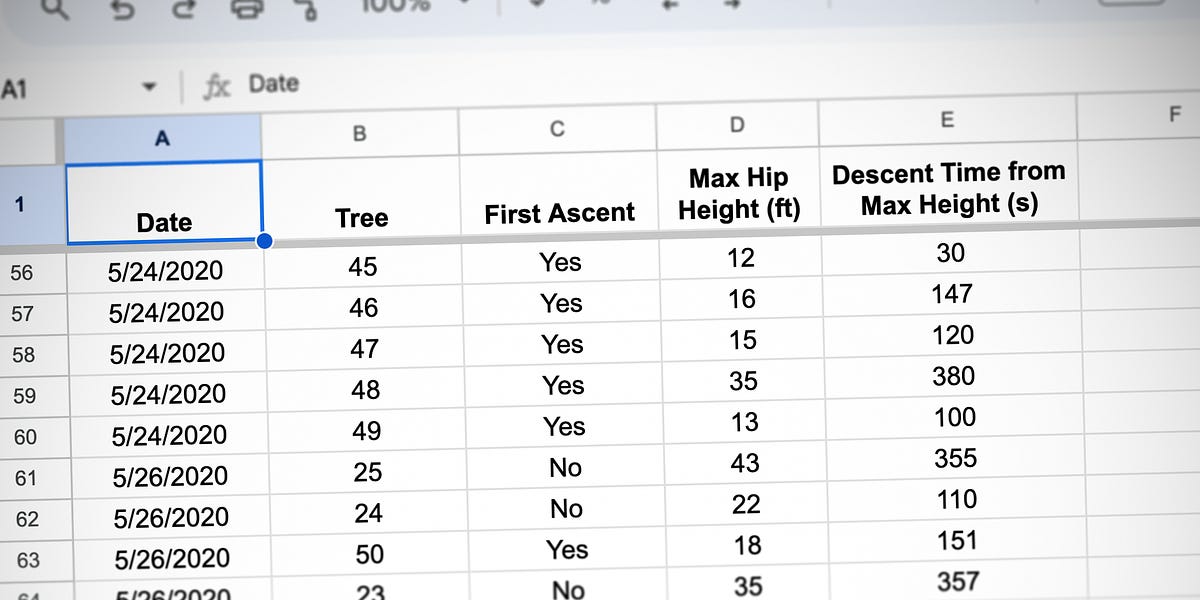Click the Redo icon

(185, 10)
